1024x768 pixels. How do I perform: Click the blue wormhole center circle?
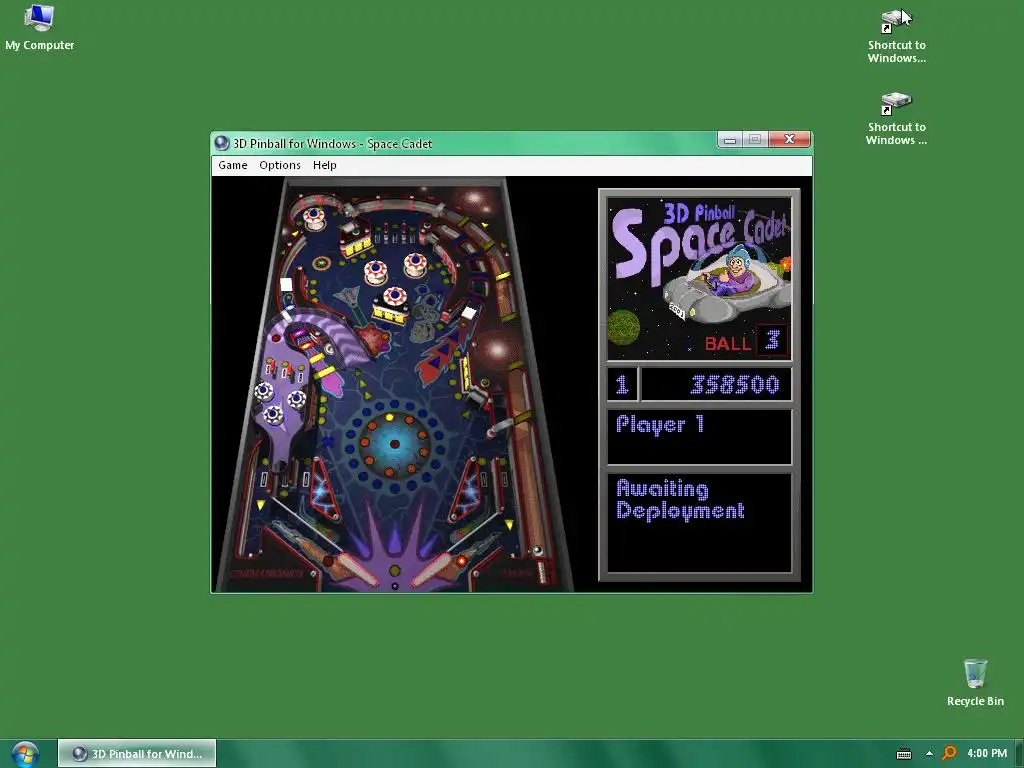coord(394,444)
